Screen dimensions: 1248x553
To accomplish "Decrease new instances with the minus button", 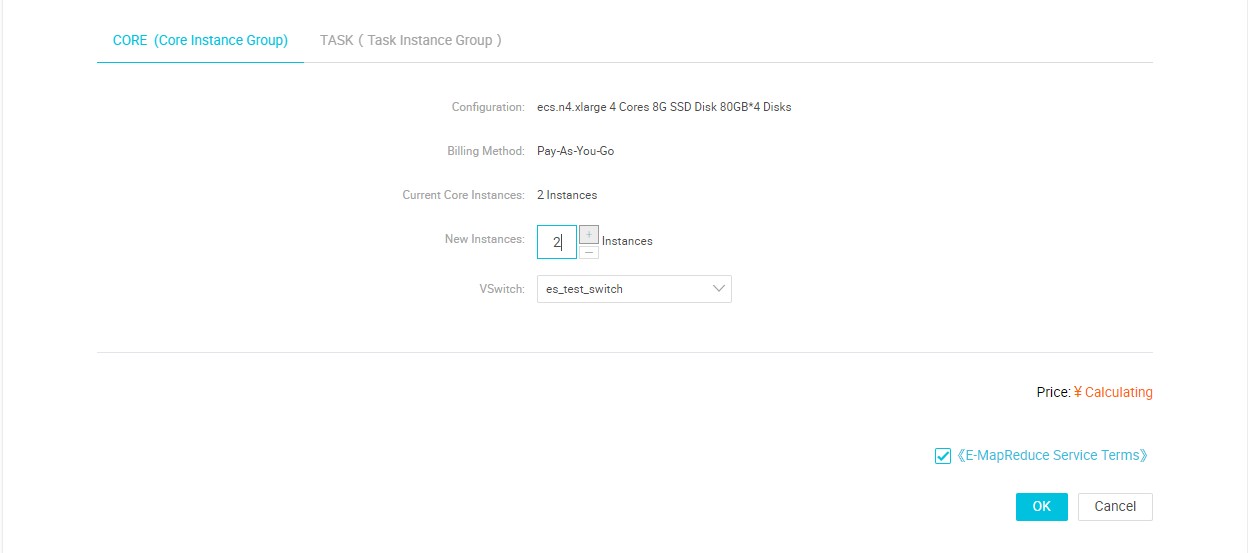I will click(x=589, y=252).
